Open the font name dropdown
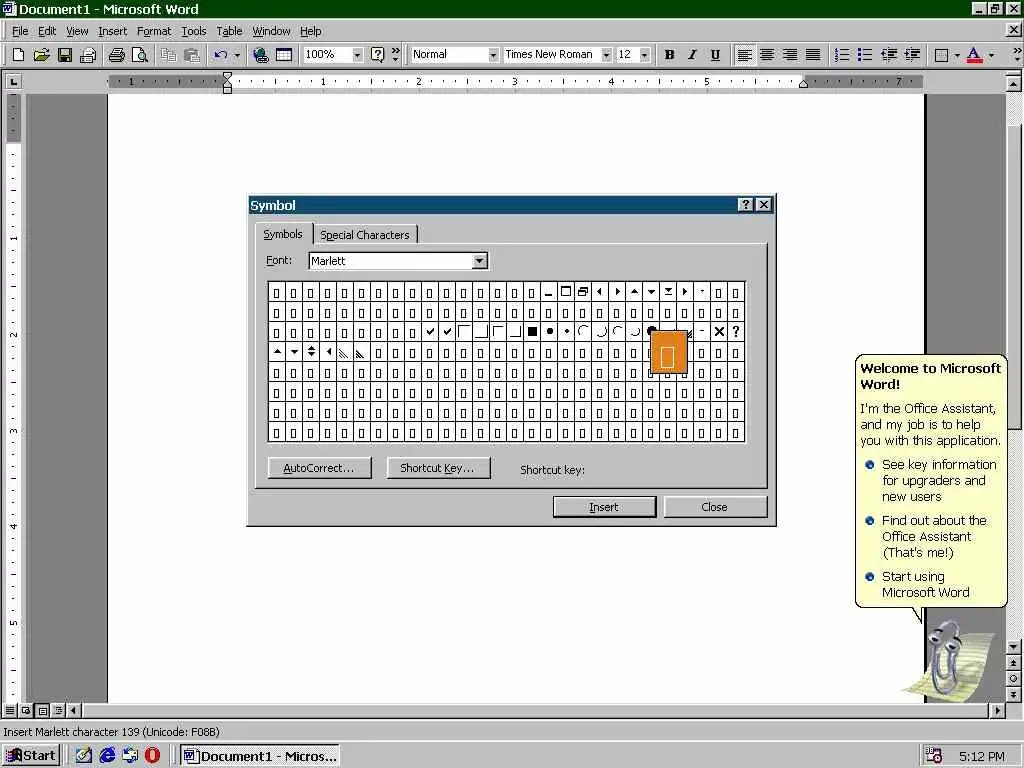Viewport: 1024px width, 768px height. click(x=606, y=55)
